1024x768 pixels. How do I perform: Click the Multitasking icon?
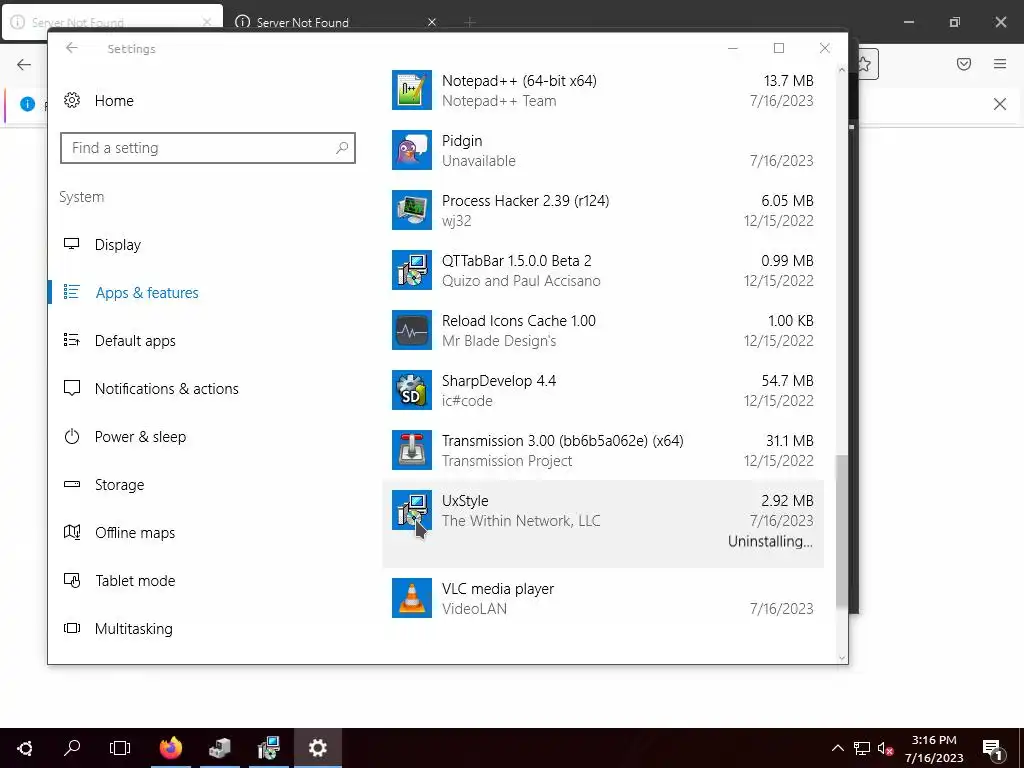point(72,628)
